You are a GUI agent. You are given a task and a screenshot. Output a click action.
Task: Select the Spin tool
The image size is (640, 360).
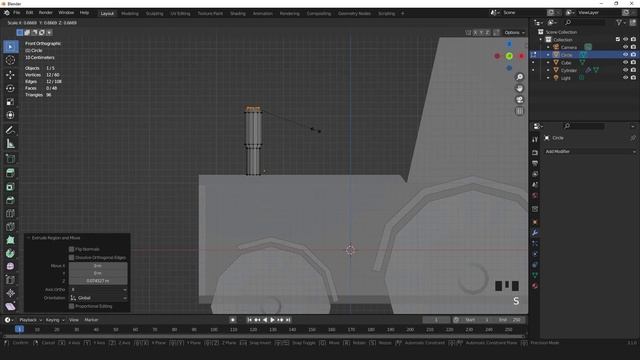pyautogui.click(x=10, y=253)
